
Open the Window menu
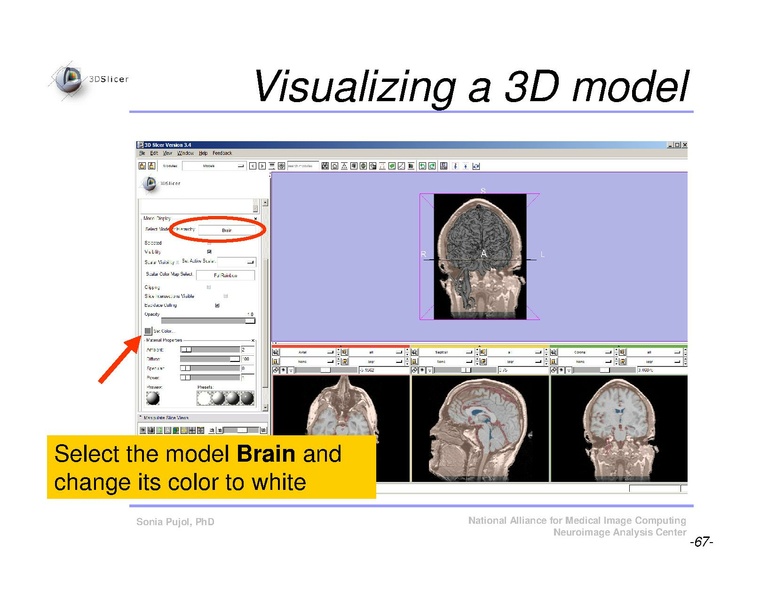point(186,153)
